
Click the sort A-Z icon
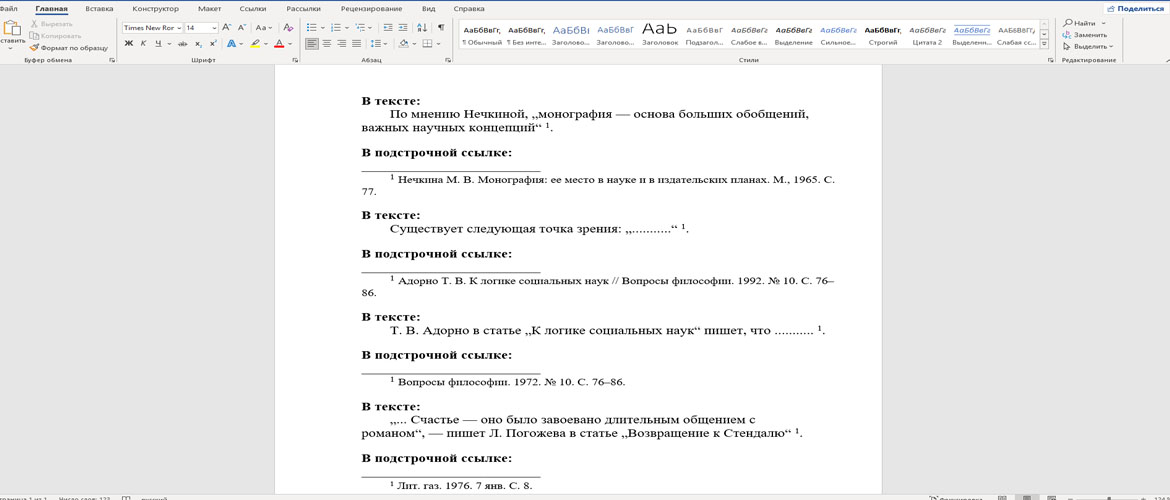[422, 28]
